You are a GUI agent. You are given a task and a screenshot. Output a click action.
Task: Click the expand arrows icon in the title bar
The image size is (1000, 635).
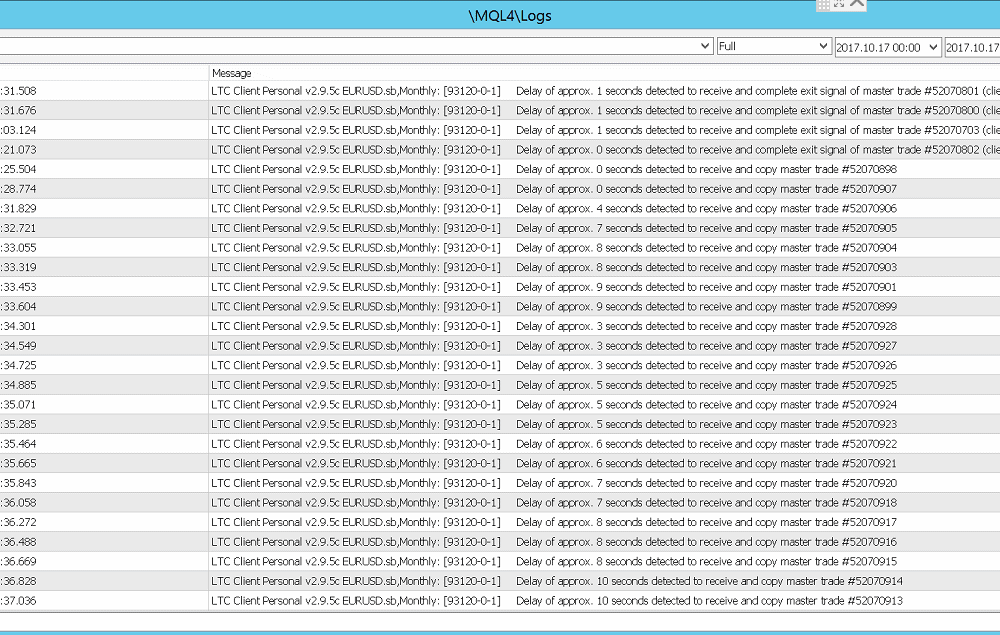[839, 4]
